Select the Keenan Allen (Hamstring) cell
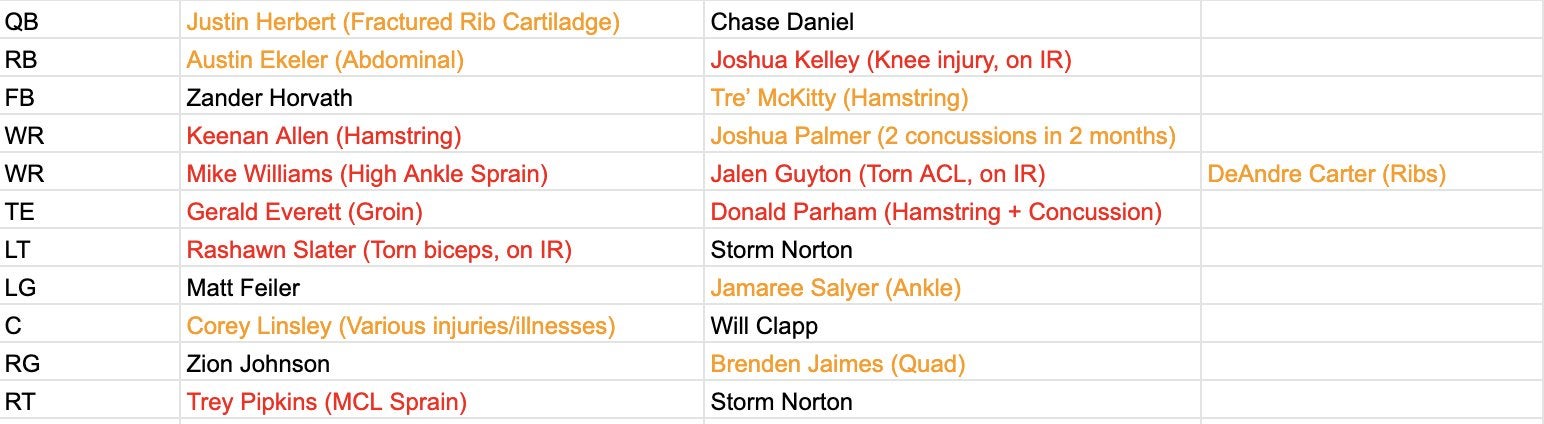 click(x=324, y=136)
